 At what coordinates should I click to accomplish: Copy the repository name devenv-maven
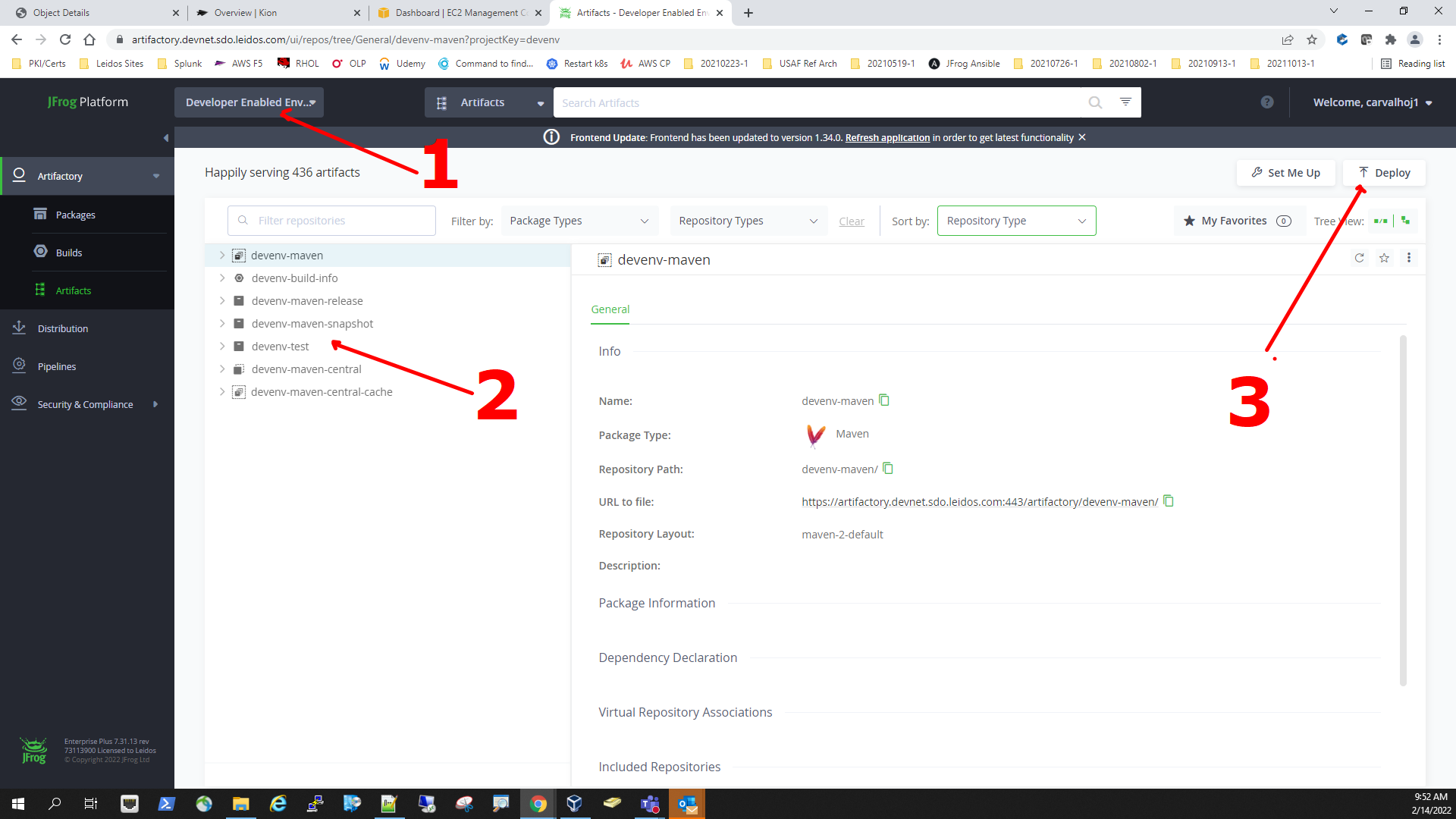pyautogui.click(x=884, y=400)
